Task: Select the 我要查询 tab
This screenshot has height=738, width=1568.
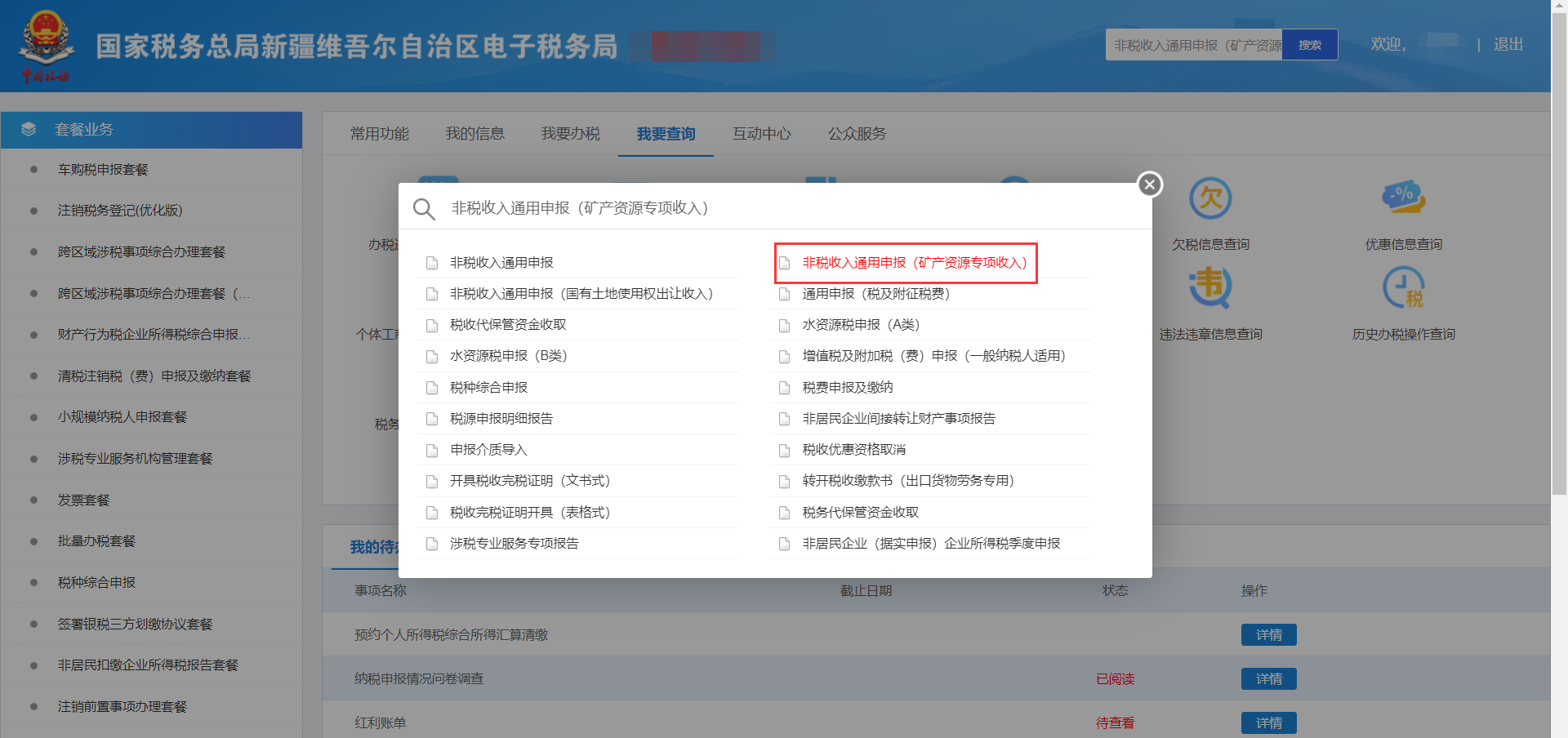Action: click(x=666, y=134)
